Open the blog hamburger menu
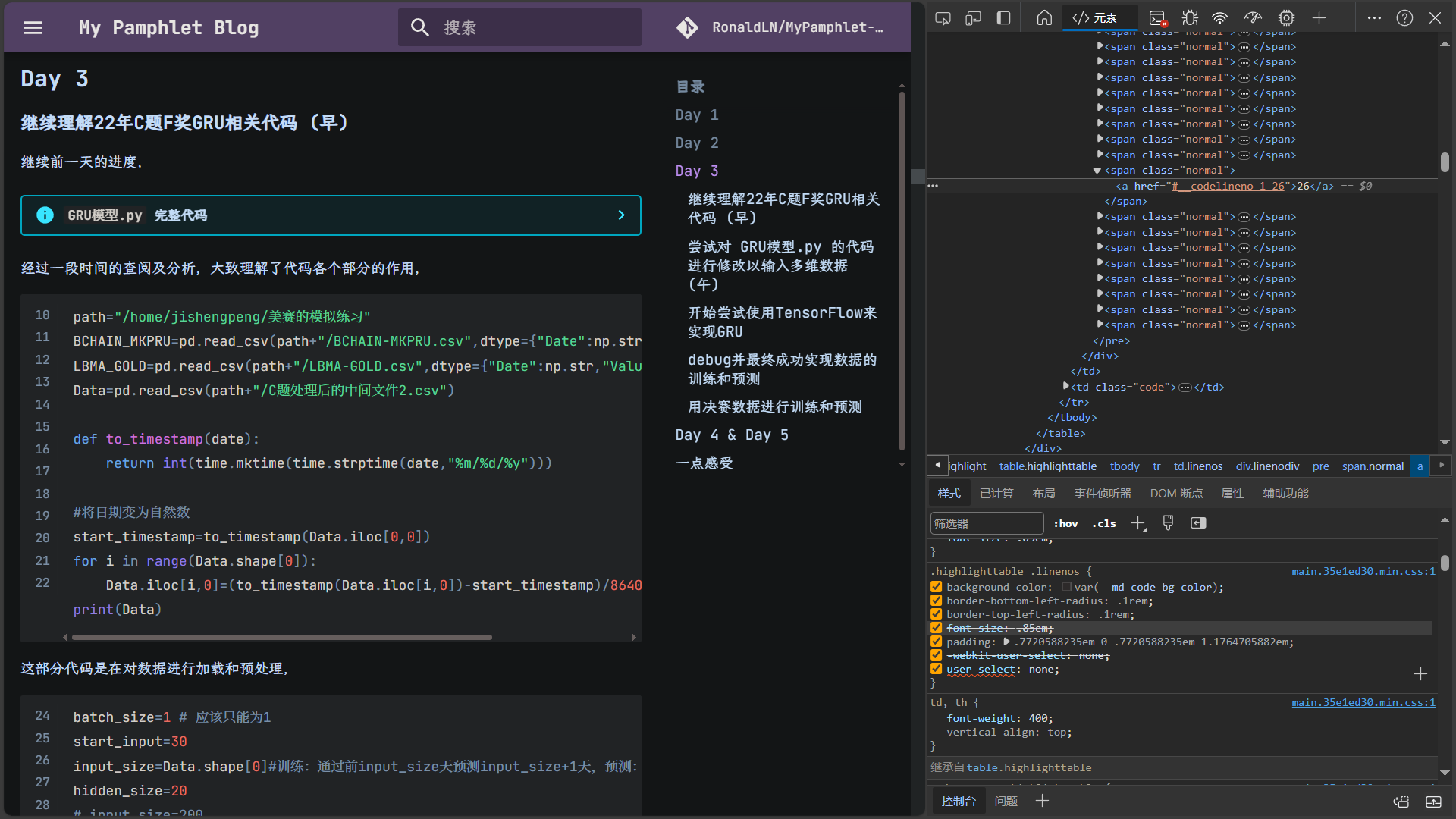 [x=33, y=28]
